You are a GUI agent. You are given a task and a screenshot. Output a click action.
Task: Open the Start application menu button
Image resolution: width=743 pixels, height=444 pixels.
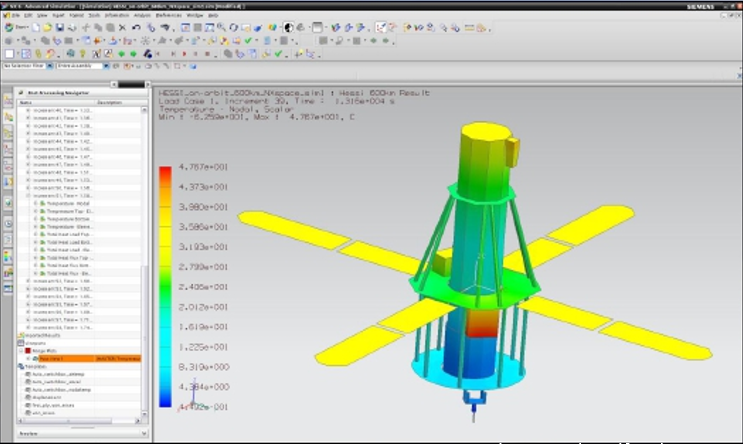point(16,28)
